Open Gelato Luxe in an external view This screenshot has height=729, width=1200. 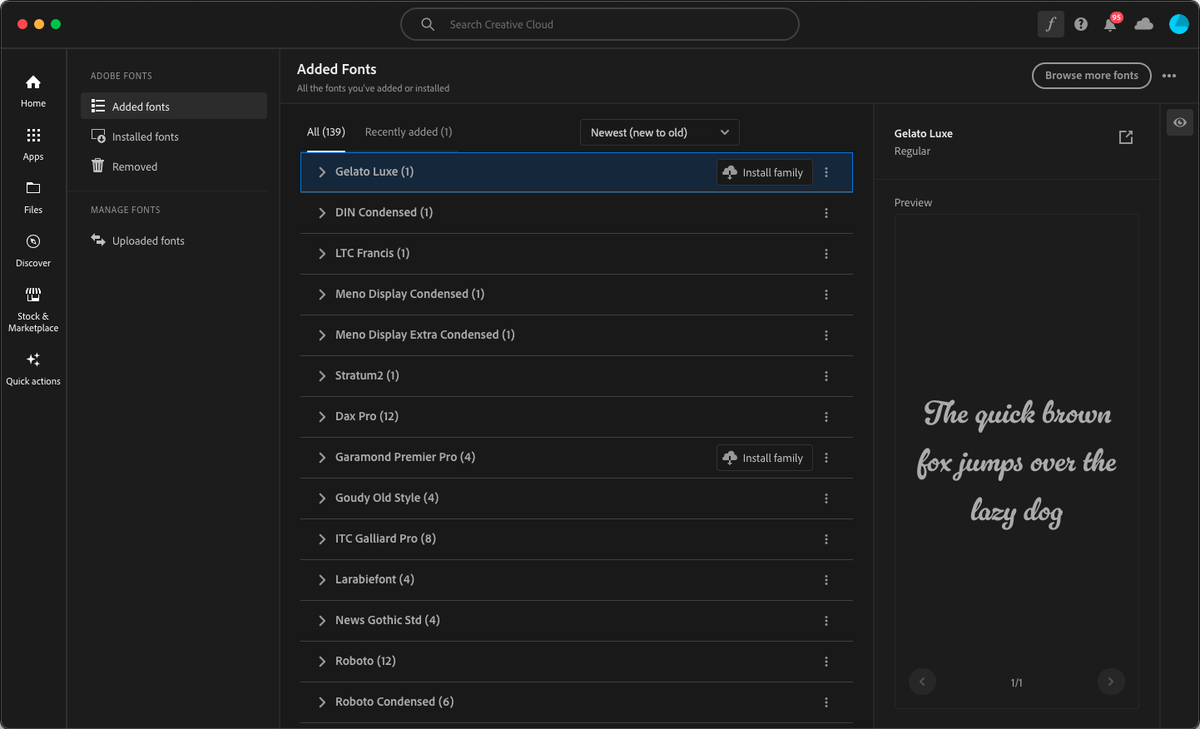tap(1126, 137)
